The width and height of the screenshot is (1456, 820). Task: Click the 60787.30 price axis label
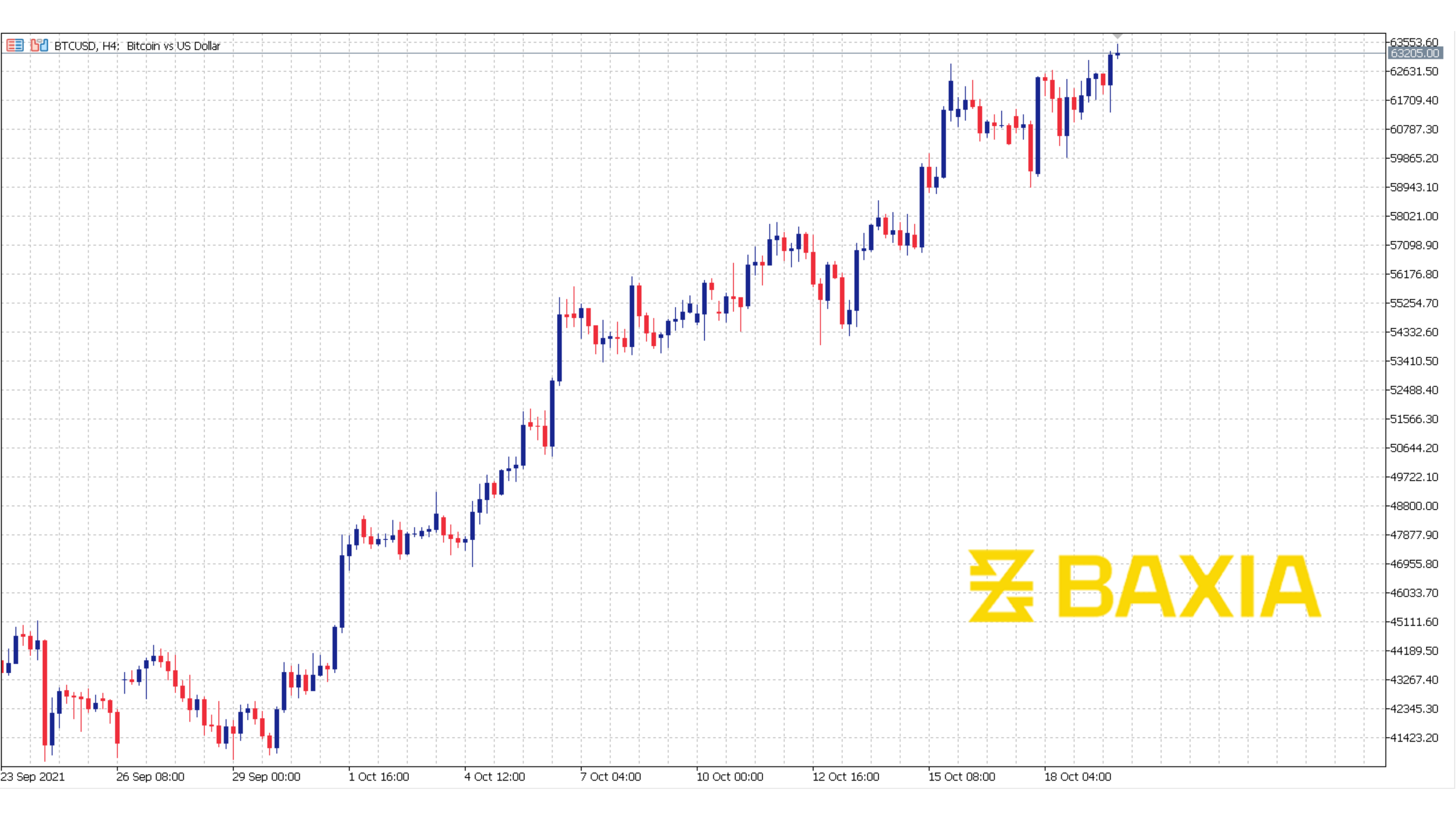1414,129
